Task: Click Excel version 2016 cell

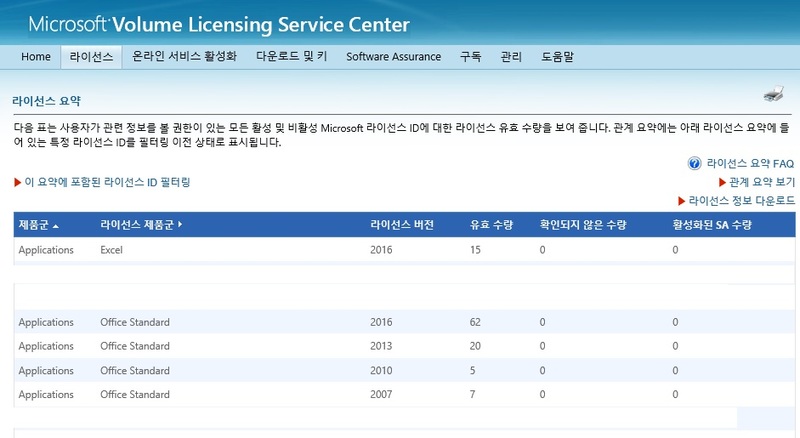Action: coord(381,250)
